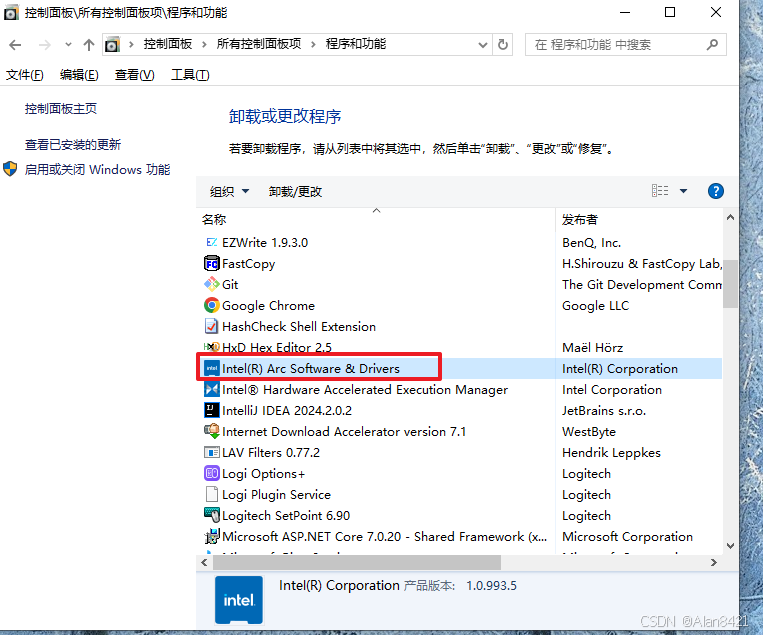This screenshot has height=635, width=763.
Task: Select the Logi Plugin Service row text
Action: [x=276, y=494]
